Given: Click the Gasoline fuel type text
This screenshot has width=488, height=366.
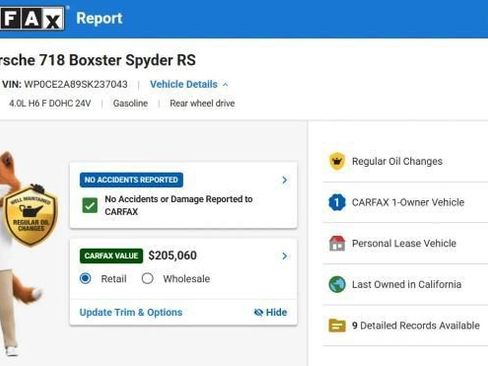Looking at the screenshot, I should point(130,103).
